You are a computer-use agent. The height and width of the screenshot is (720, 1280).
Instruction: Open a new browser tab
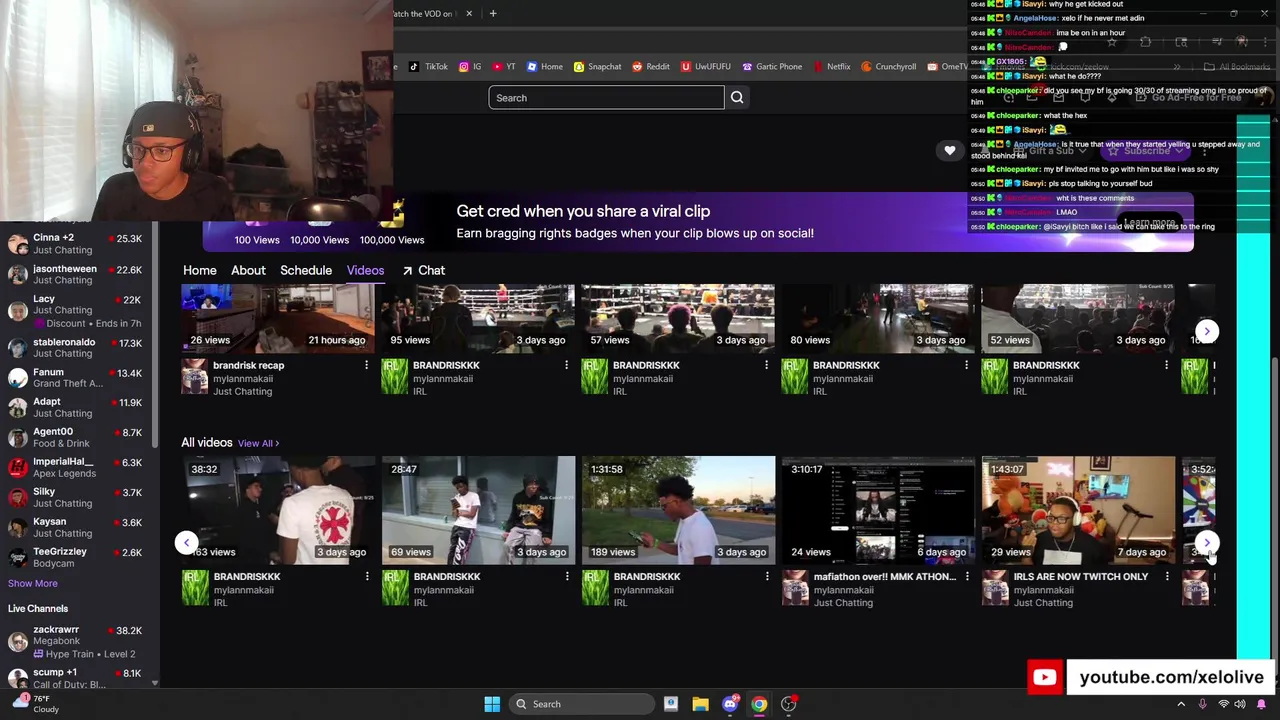click(493, 14)
